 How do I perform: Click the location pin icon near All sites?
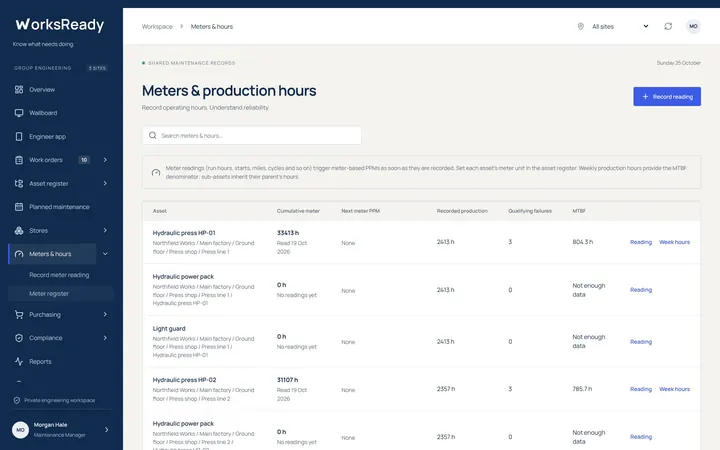580,26
